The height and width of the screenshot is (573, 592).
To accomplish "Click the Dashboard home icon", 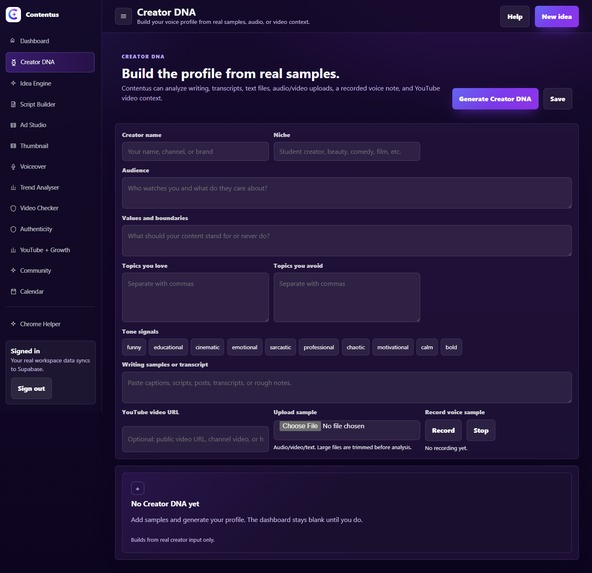I will click(x=13, y=41).
